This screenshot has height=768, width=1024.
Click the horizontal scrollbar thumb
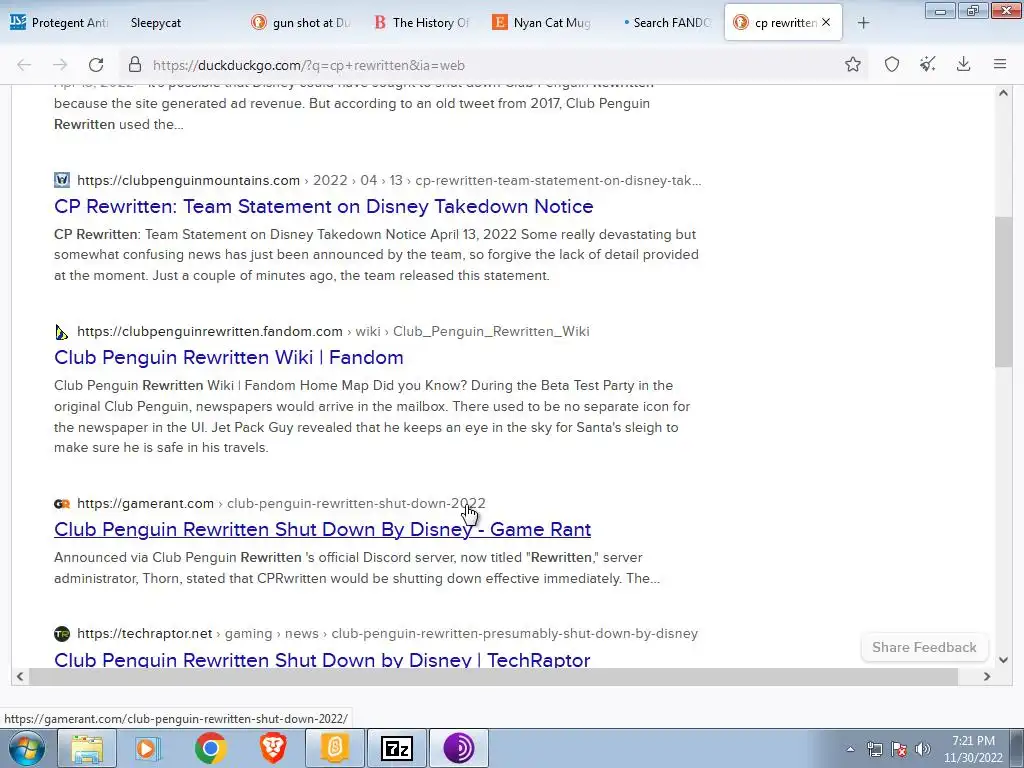pos(494,677)
